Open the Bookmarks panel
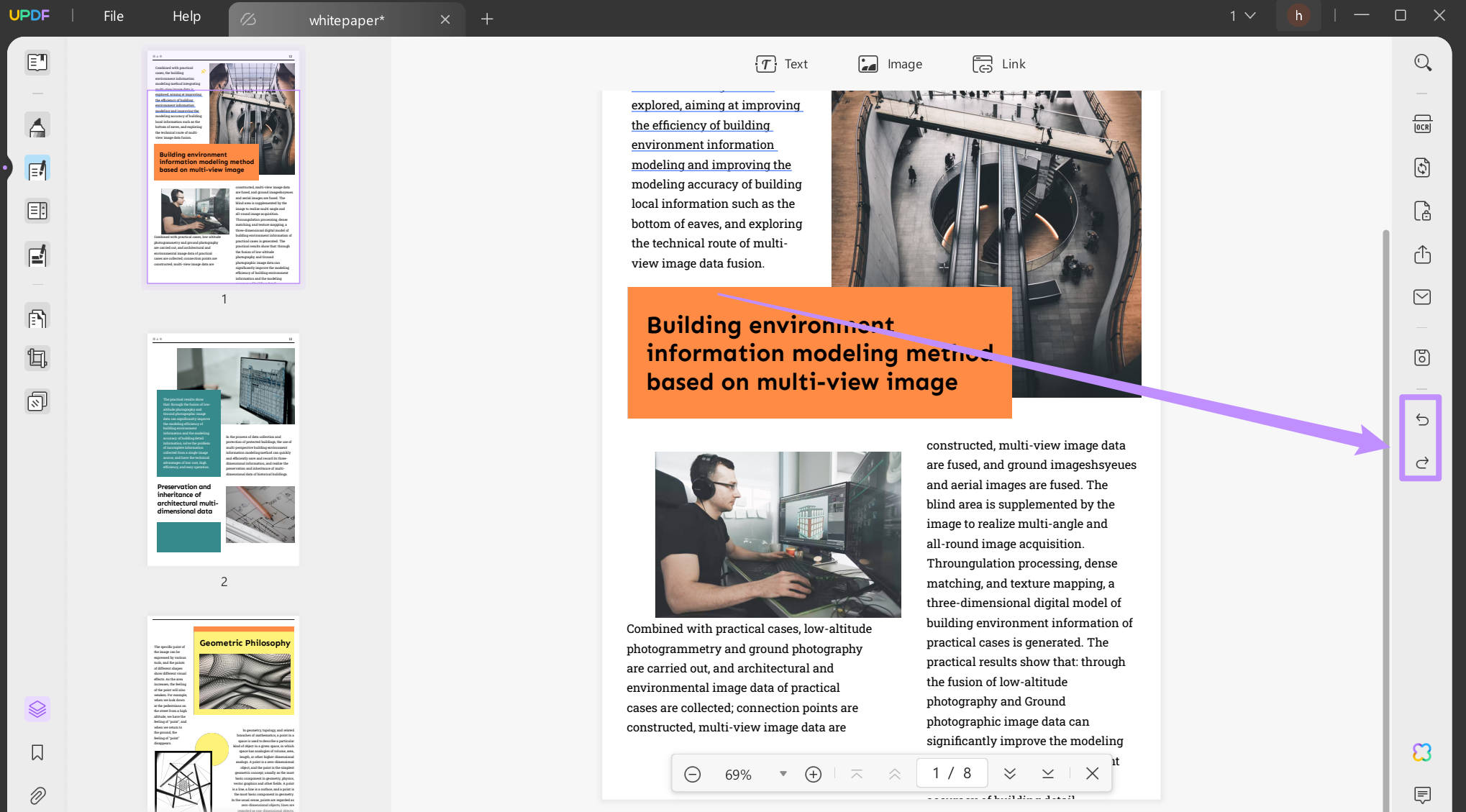 pos(37,752)
